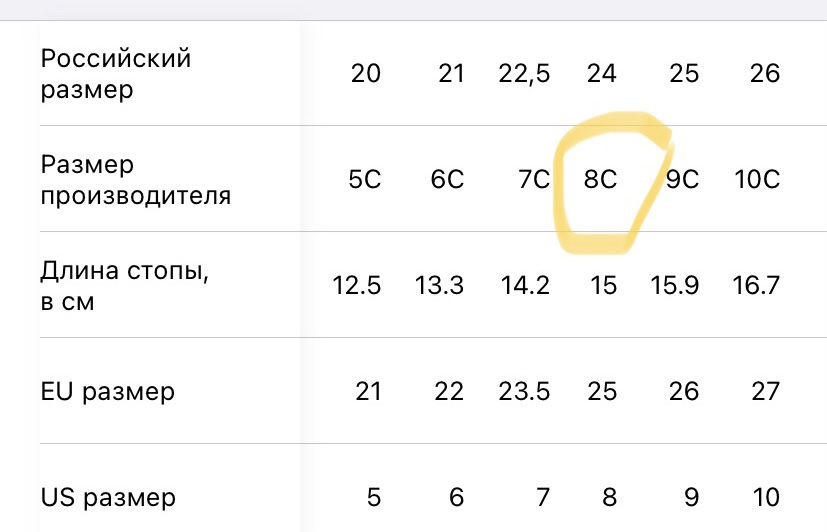Click the Длина стопы, в см label
The height and width of the screenshot is (532, 827).
click(124, 286)
